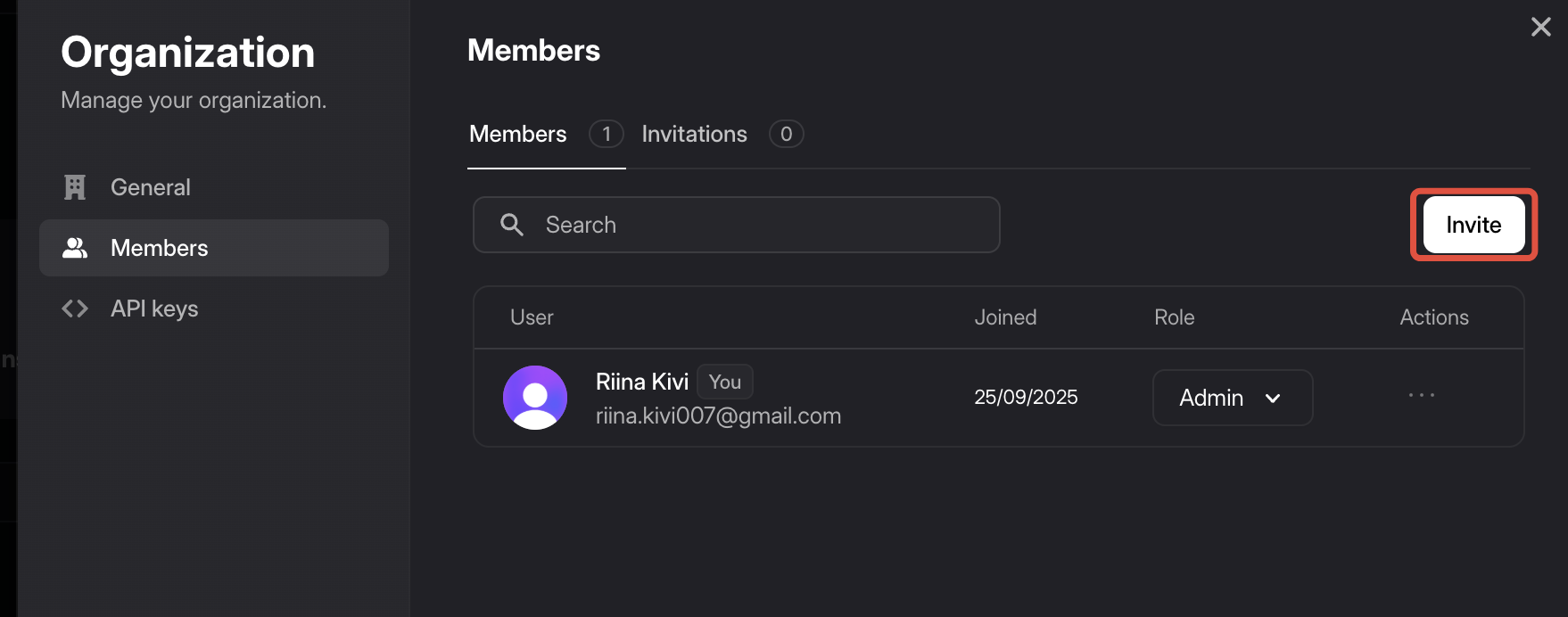Click the Members count badge

[607, 134]
